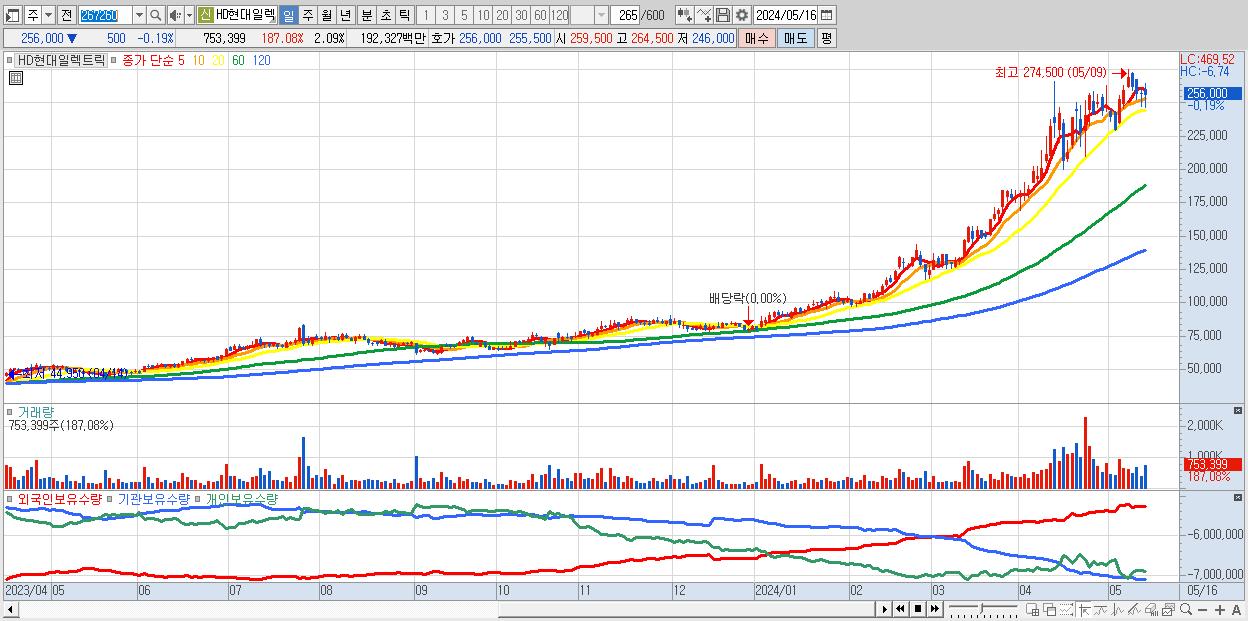
Task: Open the calendar picker beside the date
Action: pos(826,15)
